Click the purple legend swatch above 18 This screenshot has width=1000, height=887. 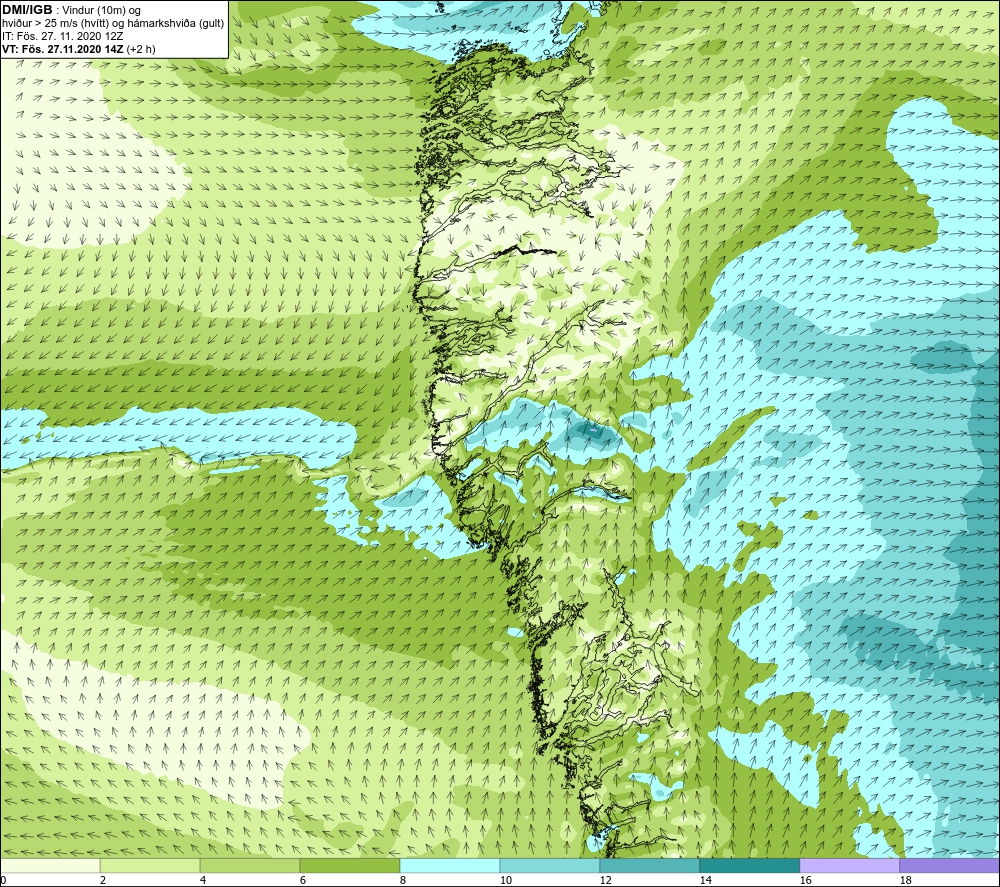(949, 865)
